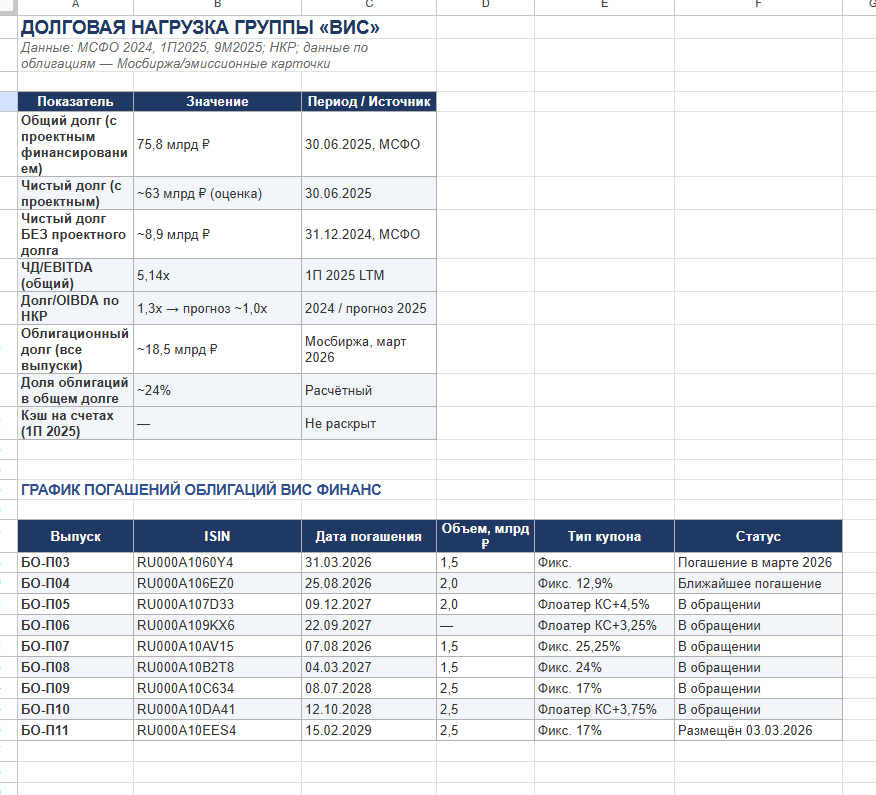Screen dimensions: 876x795
Task: Click the coupon cell «Флоатер КС+3,25%»
Action: click(x=604, y=625)
